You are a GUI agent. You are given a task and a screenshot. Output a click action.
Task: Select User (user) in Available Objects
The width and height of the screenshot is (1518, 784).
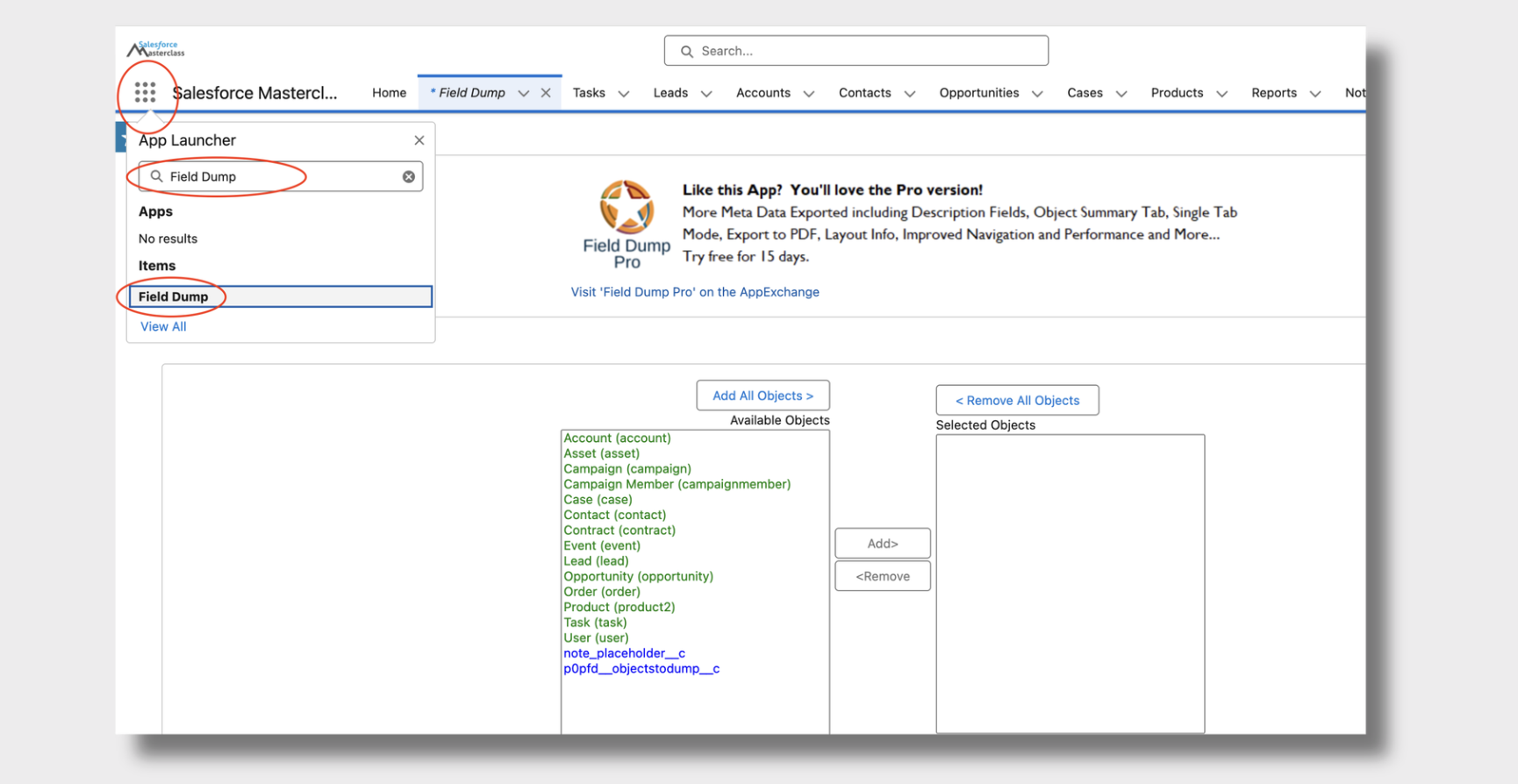click(x=596, y=638)
